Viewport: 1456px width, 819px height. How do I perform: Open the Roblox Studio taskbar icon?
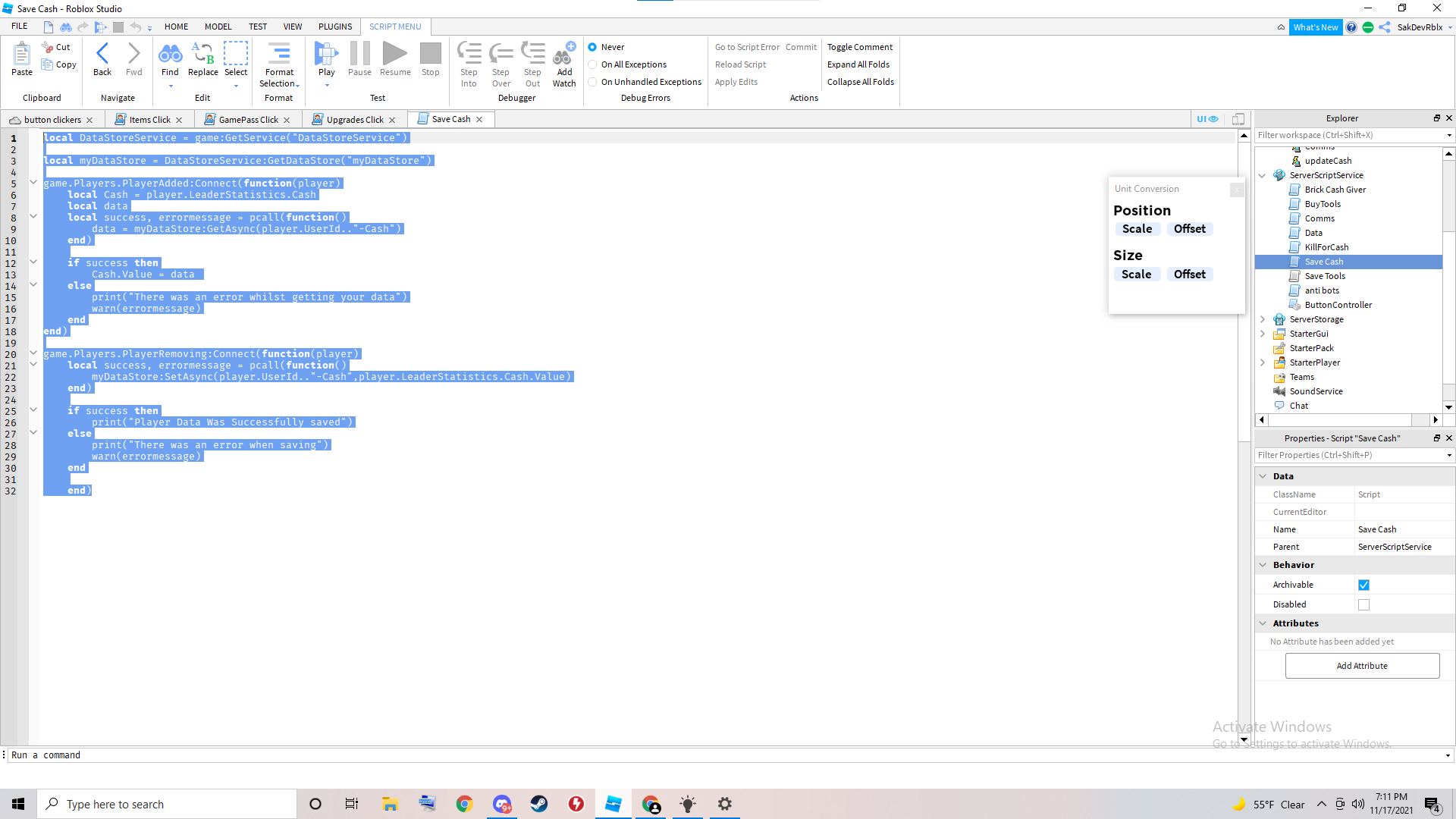click(x=613, y=804)
